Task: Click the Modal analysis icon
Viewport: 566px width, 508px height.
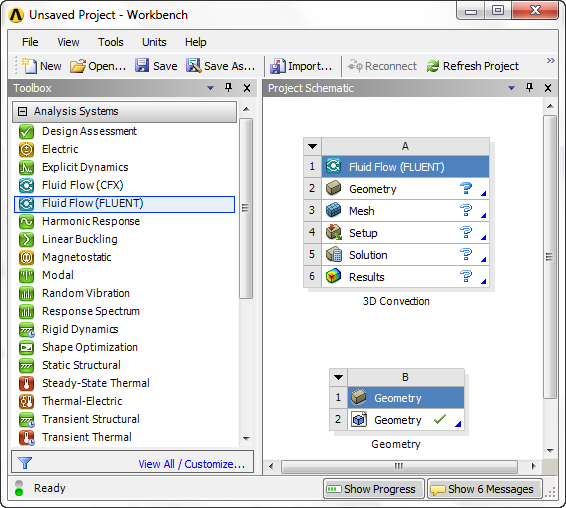Action: click(x=26, y=275)
